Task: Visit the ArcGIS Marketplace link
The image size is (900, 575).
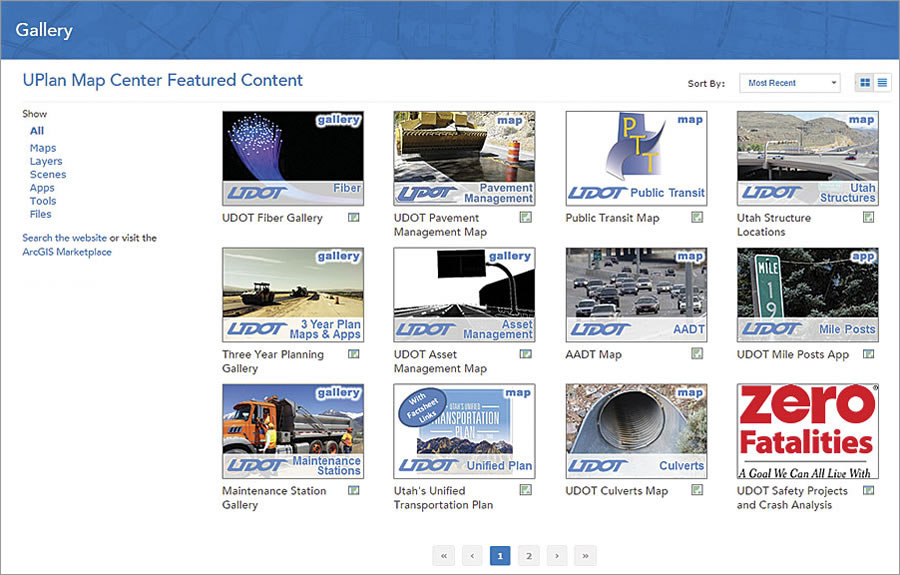Action: (67, 252)
